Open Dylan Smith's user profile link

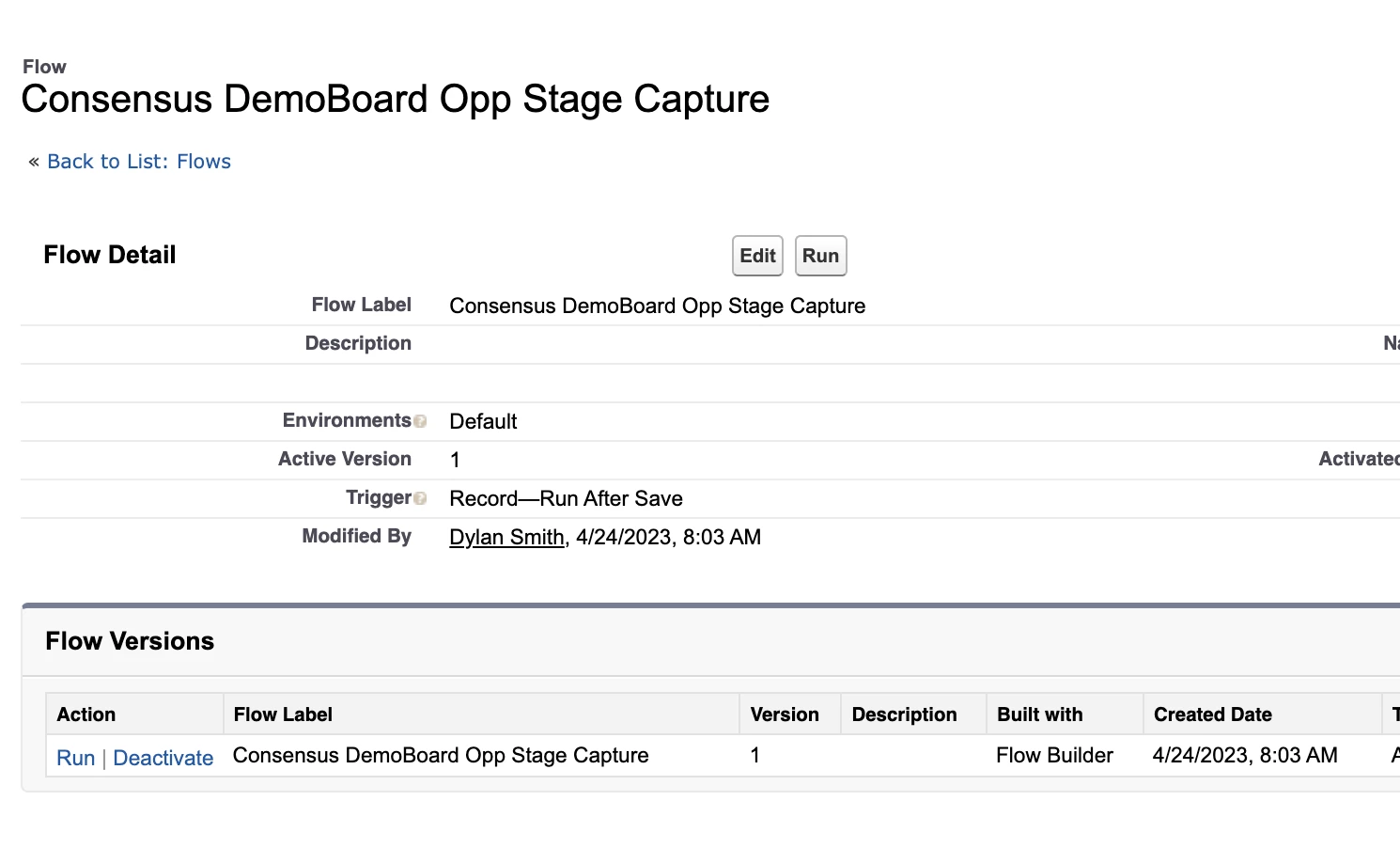click(x=506, y=537)
